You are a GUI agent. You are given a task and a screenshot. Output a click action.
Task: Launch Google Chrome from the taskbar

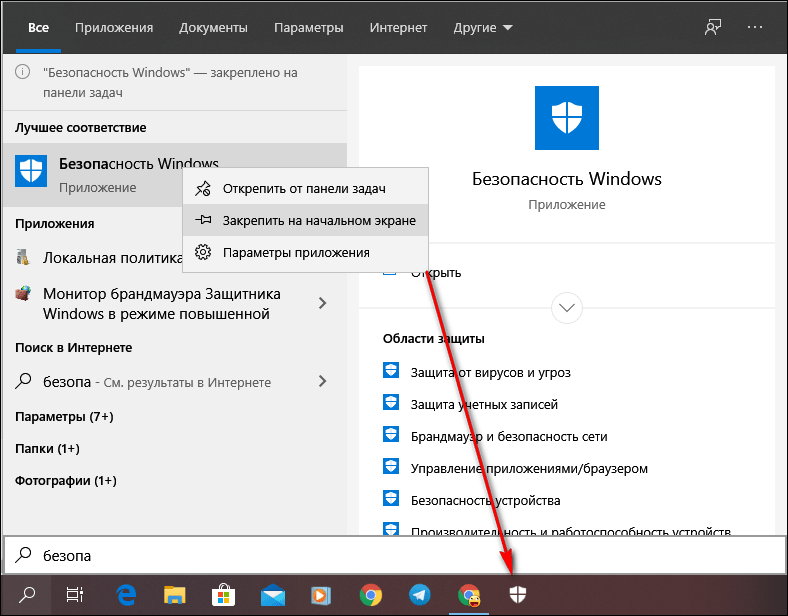click(x=371, y=595)
